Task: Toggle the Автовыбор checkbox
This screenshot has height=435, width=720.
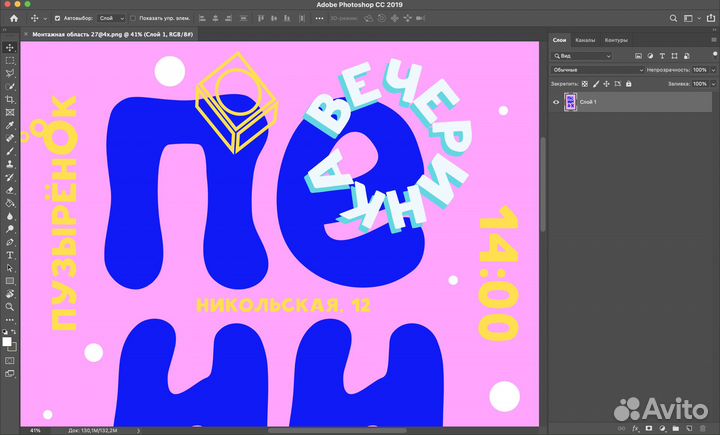Action: click(57, 18)
